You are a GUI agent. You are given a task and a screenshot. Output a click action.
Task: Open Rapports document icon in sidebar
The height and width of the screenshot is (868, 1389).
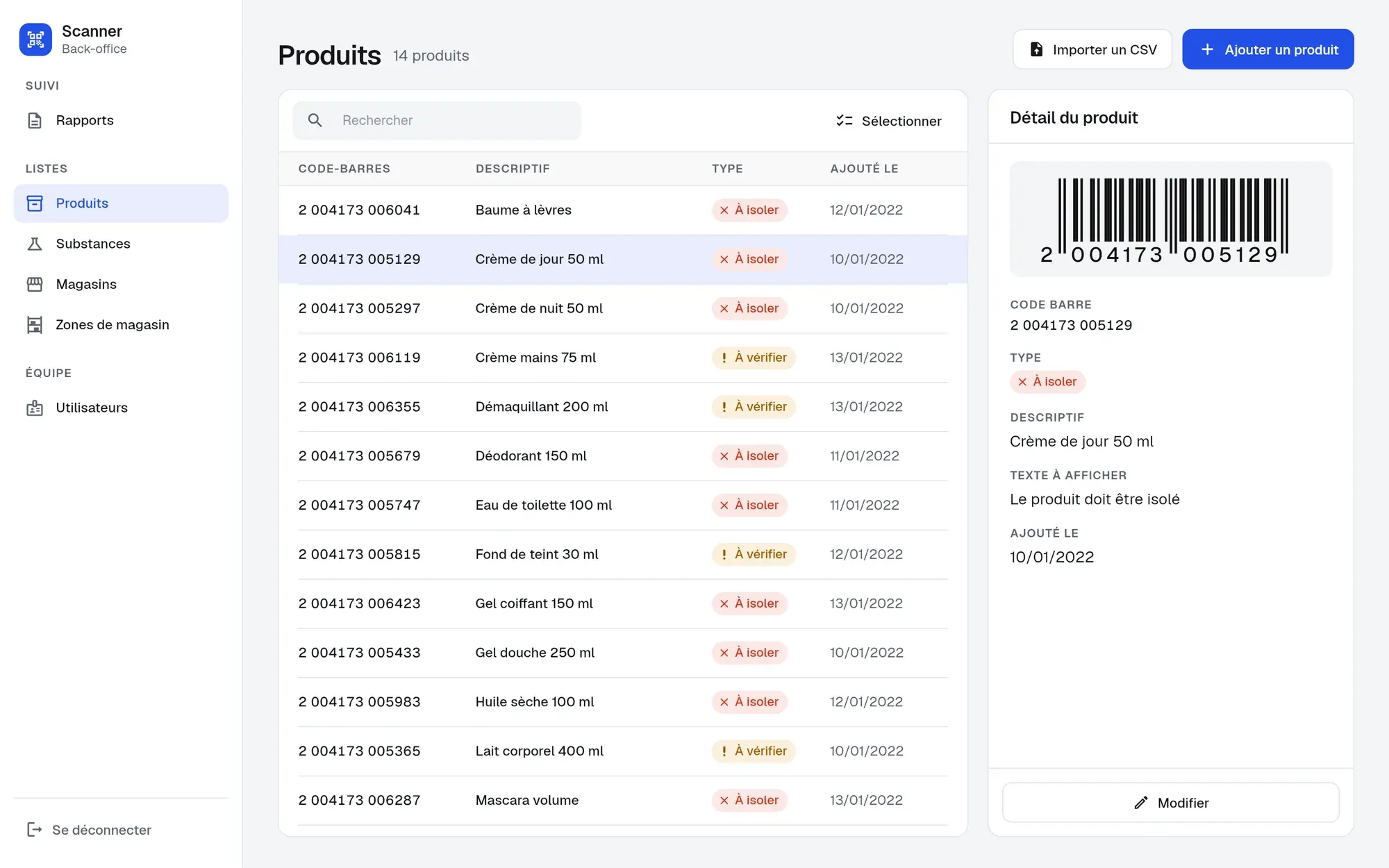click(x=35, y=120)
